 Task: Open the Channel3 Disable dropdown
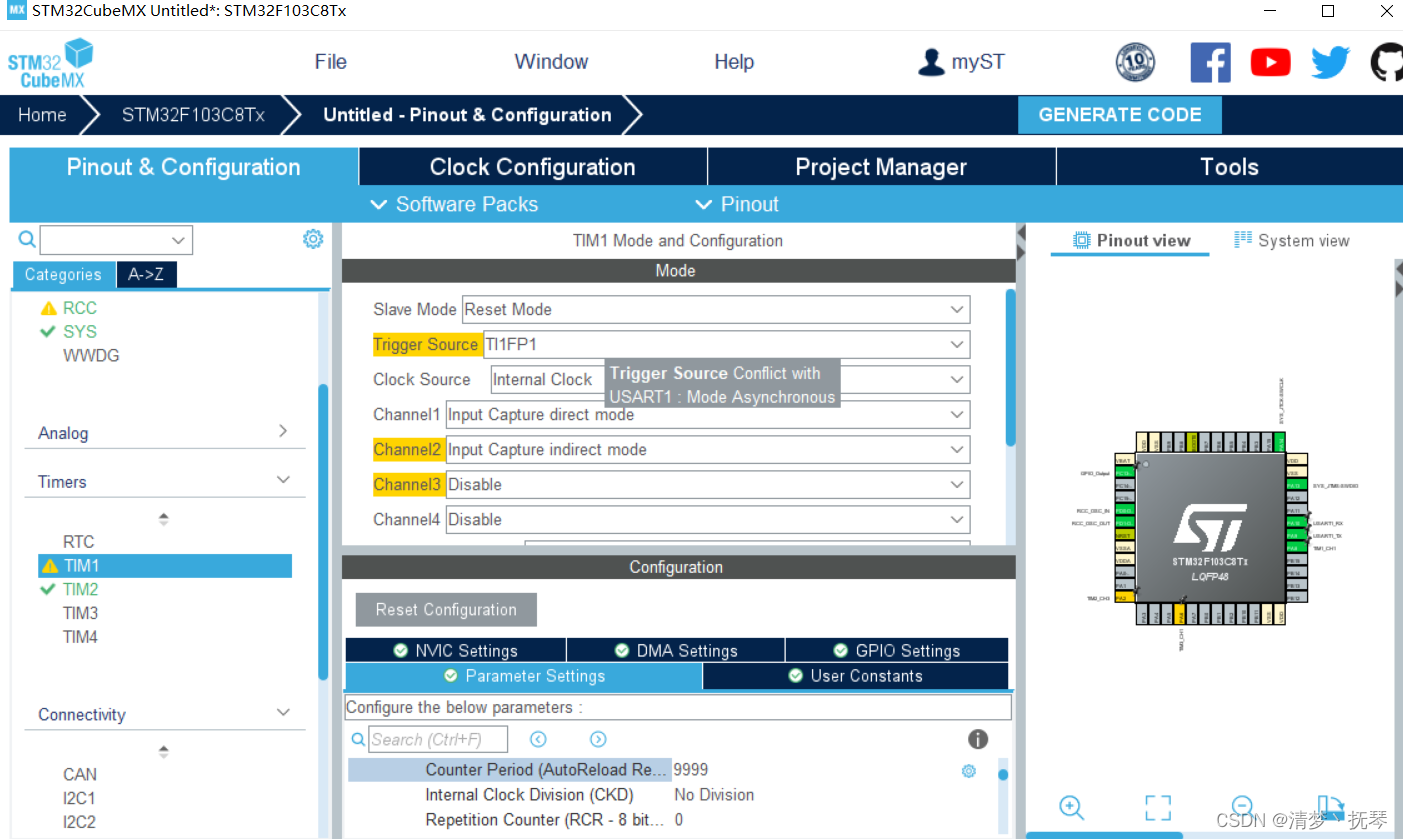708,485
